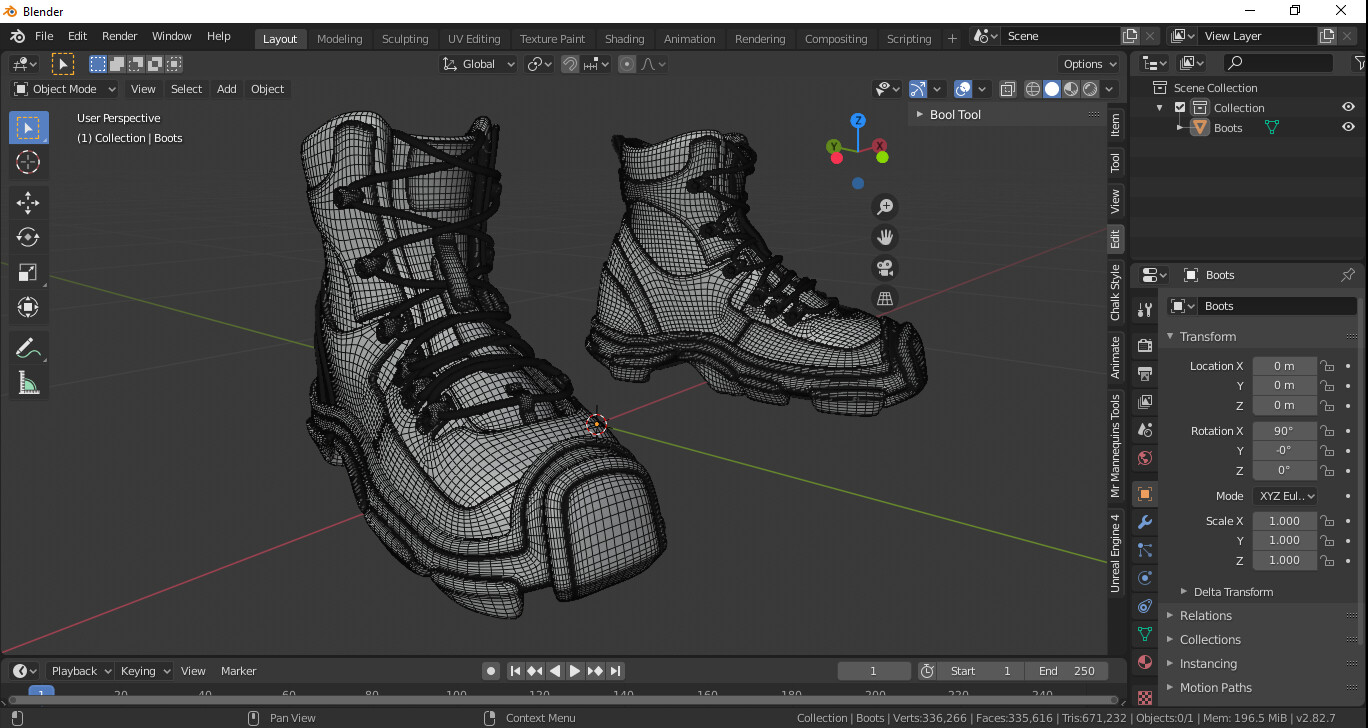Toggle X-Ray shading mode
The width and height of the screenshot is (1368, 728).
[x=1008, y=88]
